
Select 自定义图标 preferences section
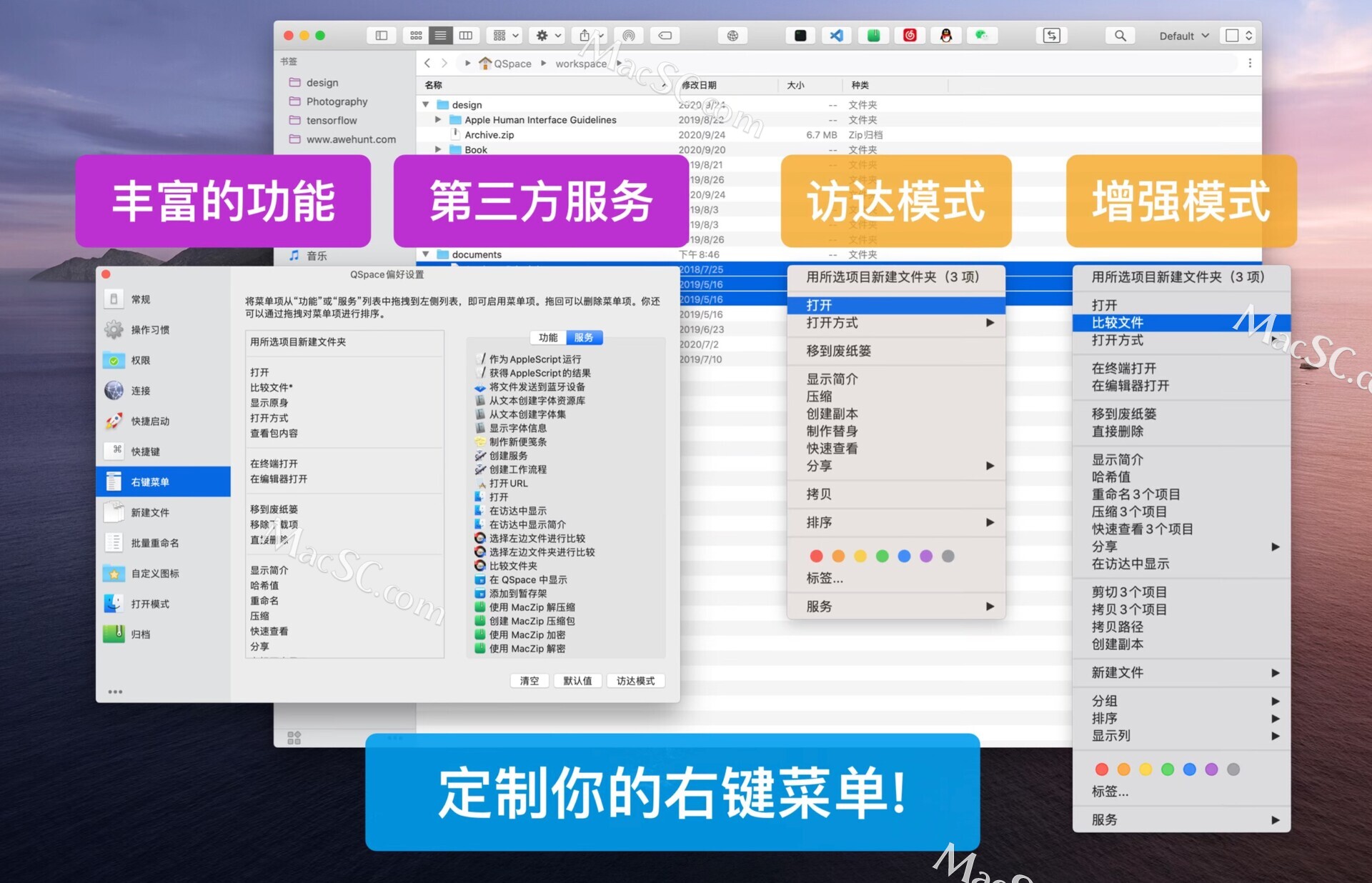tap(164, 574)
